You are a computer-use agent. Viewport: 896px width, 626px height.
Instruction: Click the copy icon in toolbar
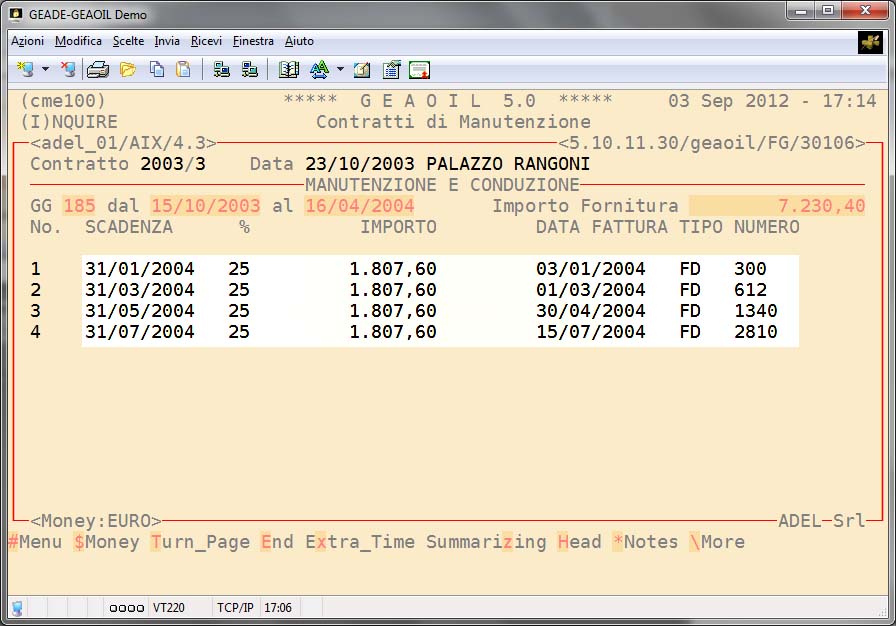click(157, 70)
